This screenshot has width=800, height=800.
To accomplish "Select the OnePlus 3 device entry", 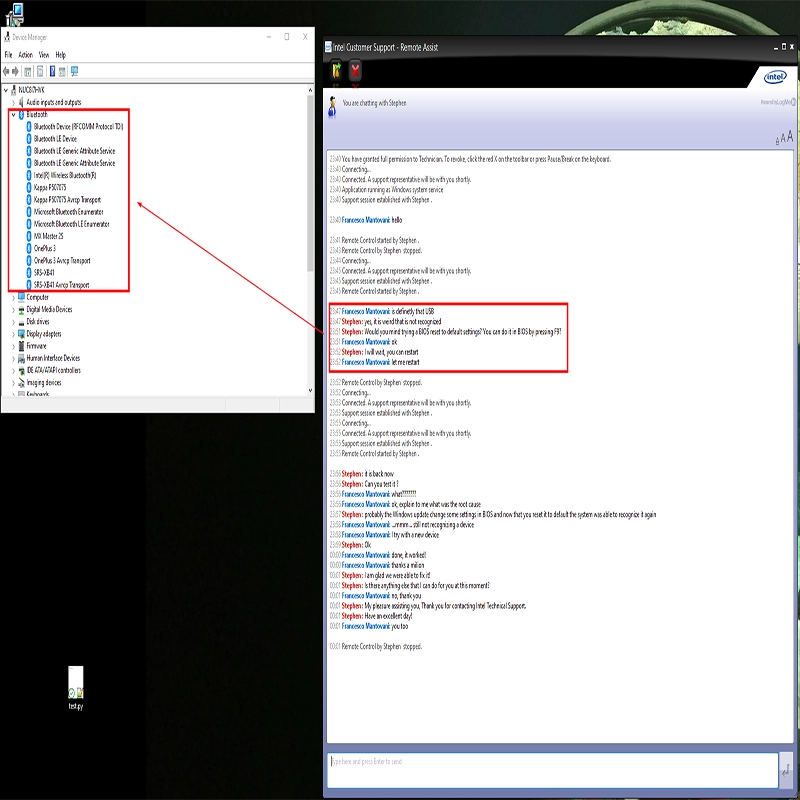I will (45, 248).
